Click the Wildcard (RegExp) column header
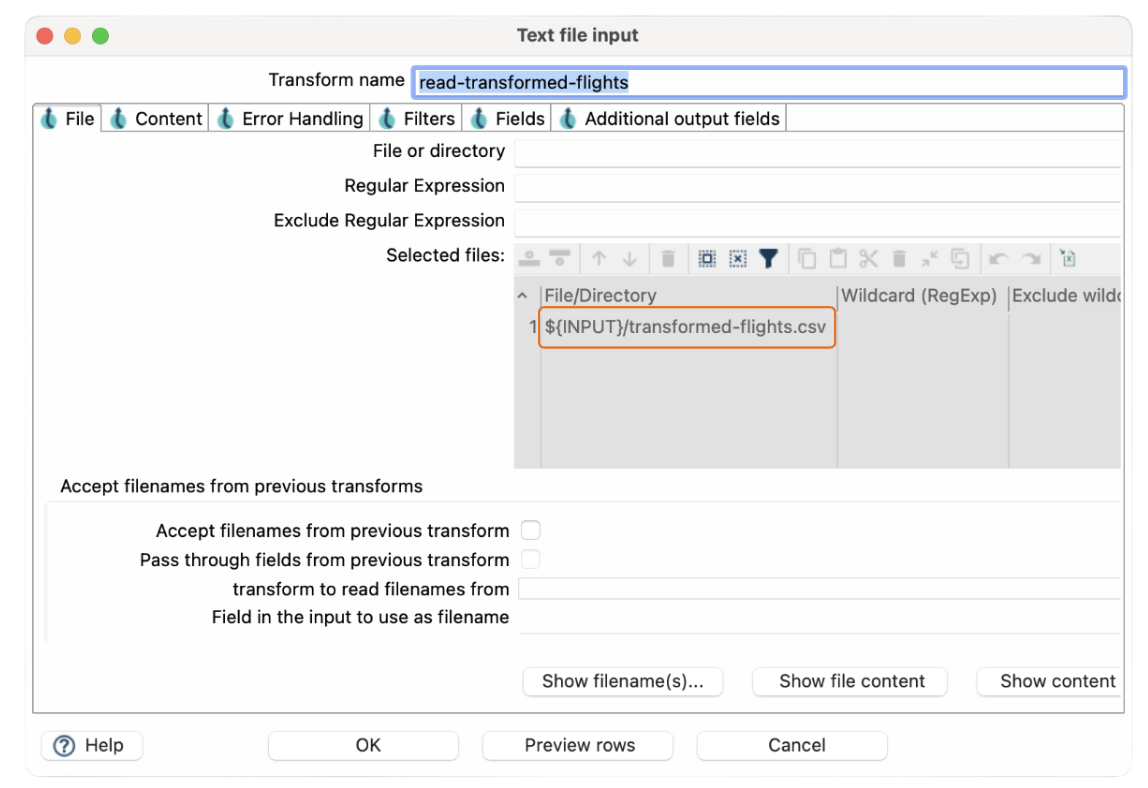The height and width of the screenshot is (788, 1148). pyautogui.click(x=922, y=296)
